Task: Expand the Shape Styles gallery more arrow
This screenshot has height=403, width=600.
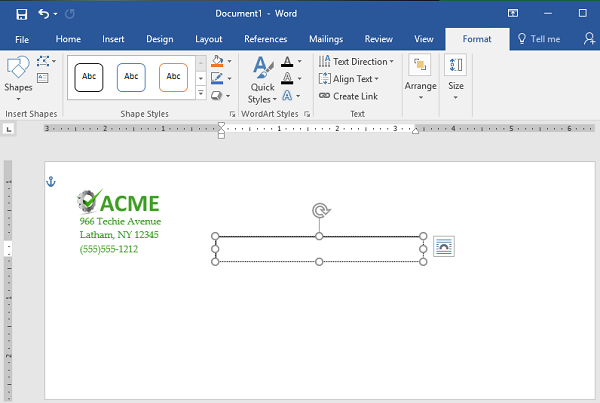Action: click(x=201, y=94)
